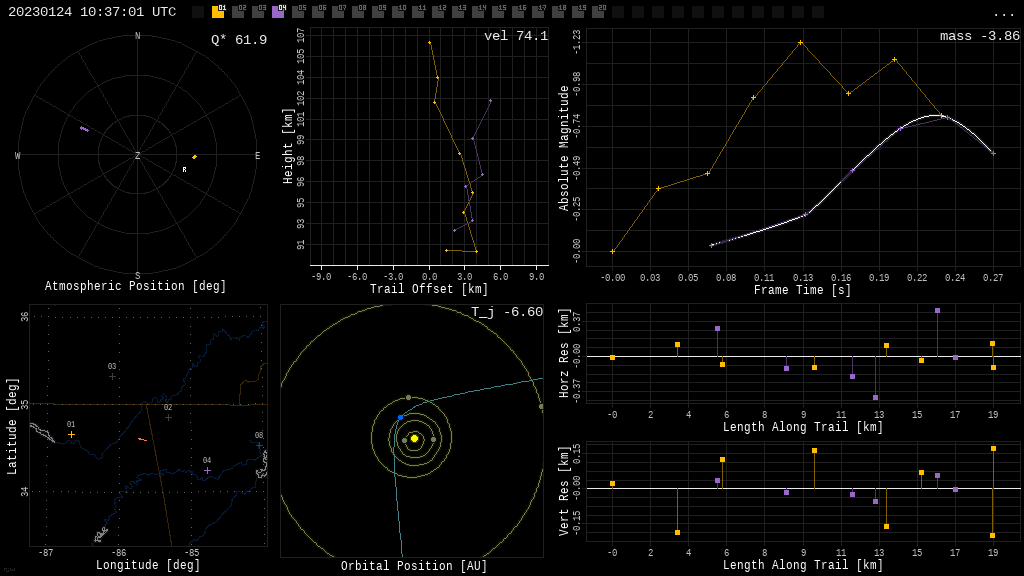Toggle the station 12 indicator square
Image resolution: width=1024 pixels, height=576 pixels.
pos(438,12)
